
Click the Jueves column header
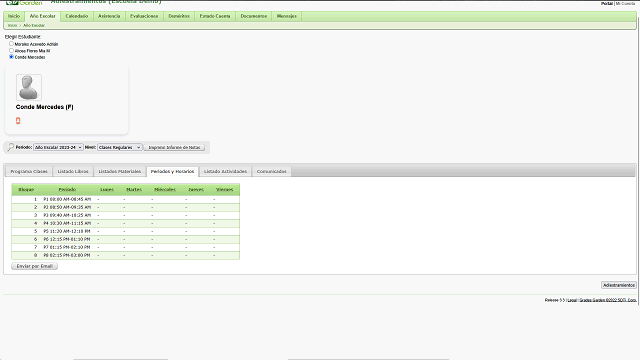click(x=196, y=189)
